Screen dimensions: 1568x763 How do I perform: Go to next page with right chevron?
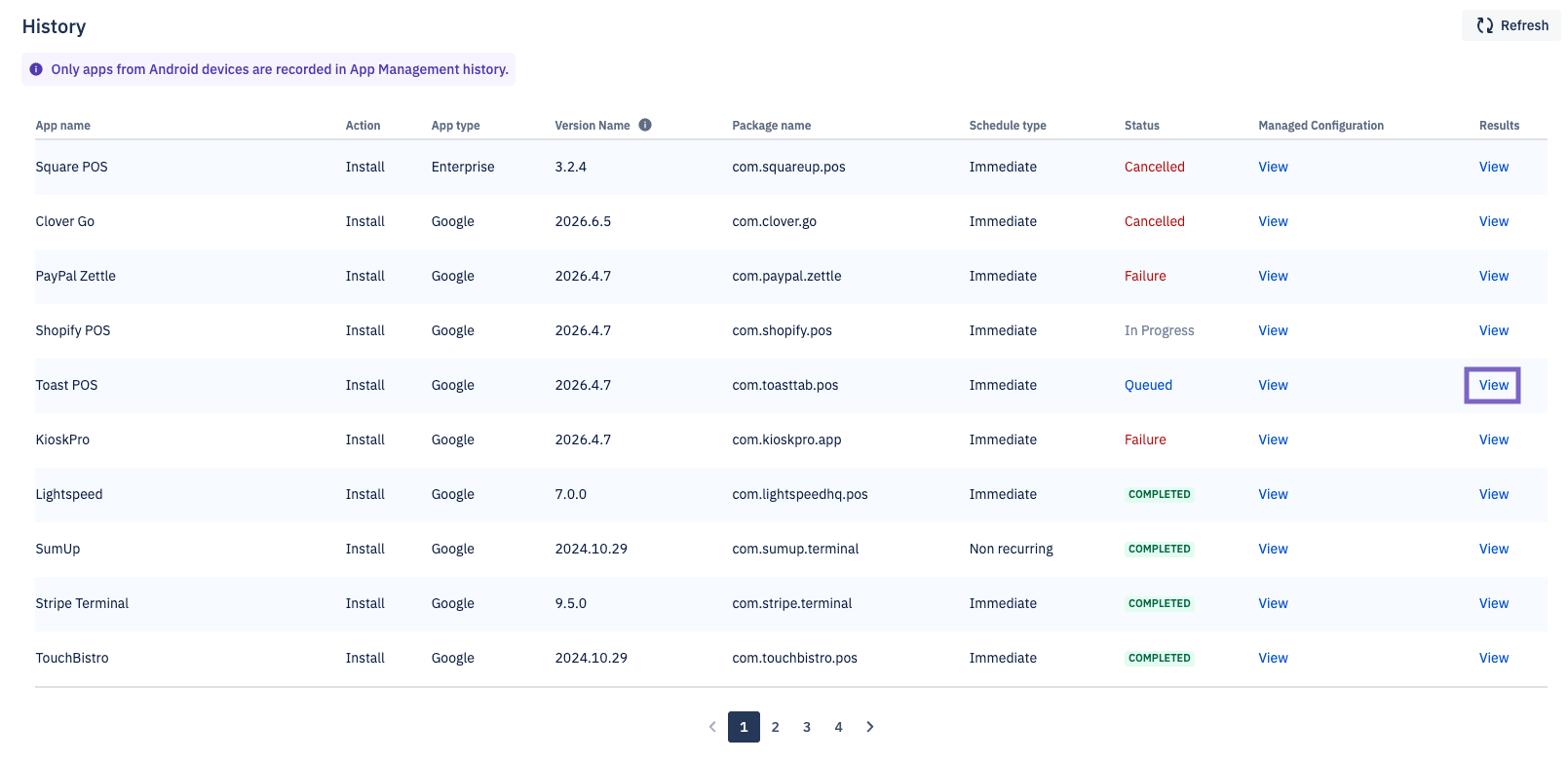point(870,727)
